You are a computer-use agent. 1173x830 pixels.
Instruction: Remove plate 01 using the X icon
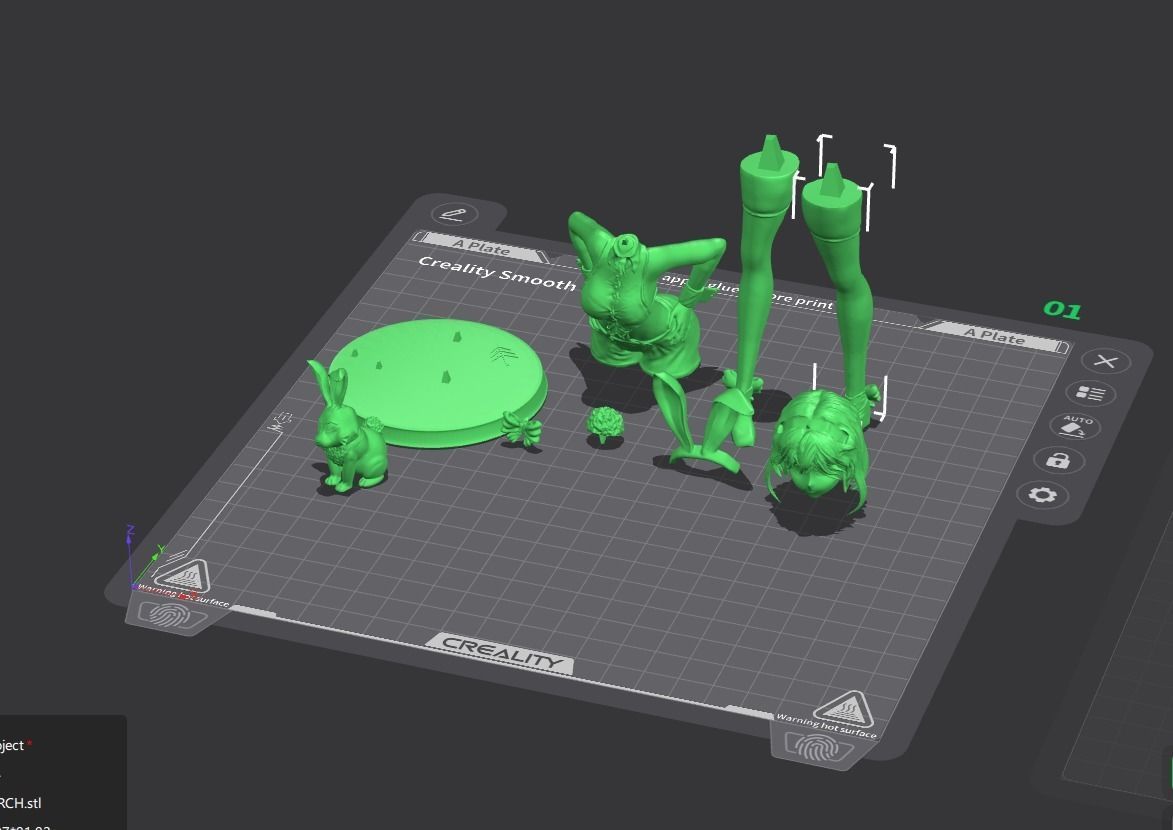(1105, 361)
